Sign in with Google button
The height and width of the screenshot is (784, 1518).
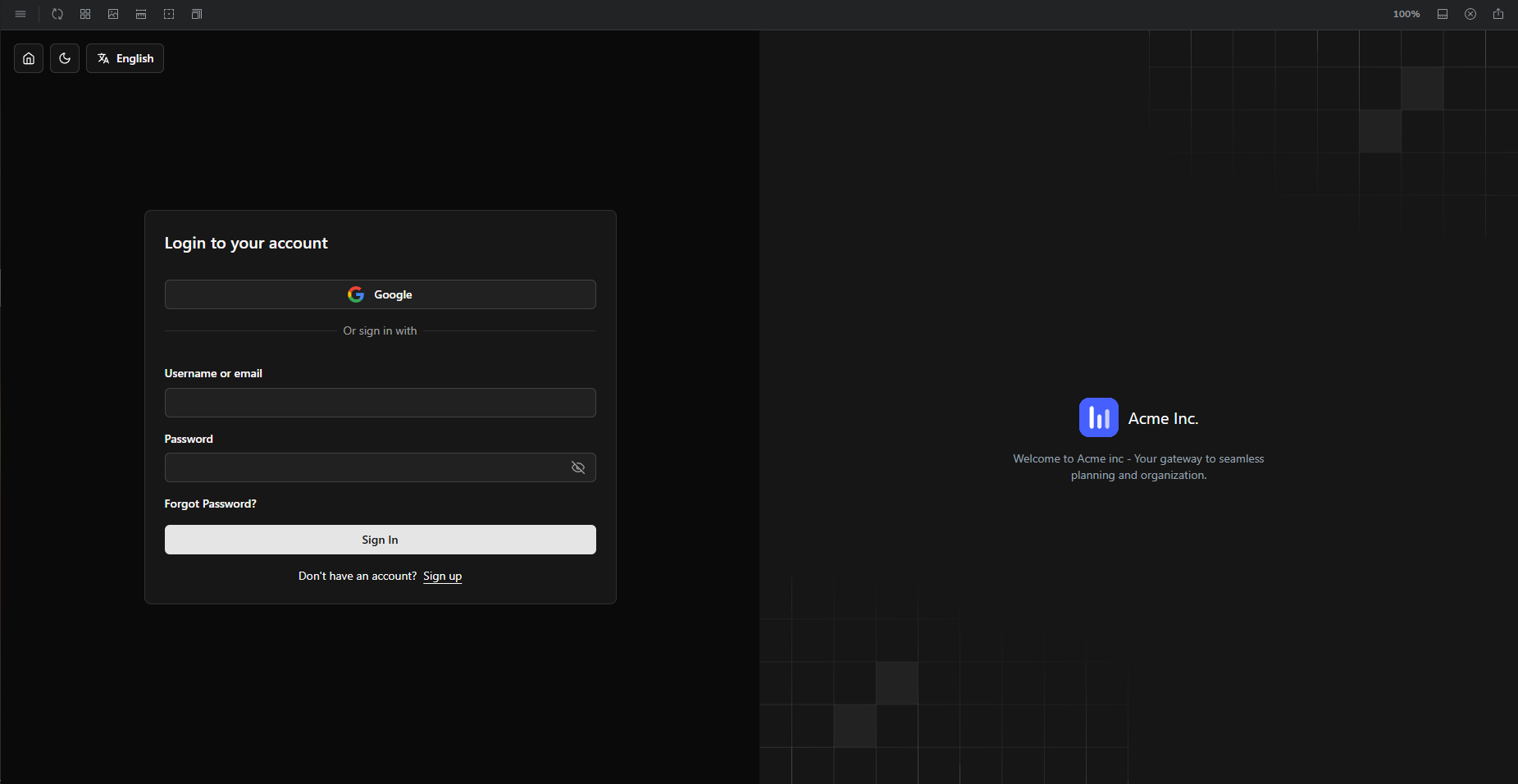(381, 294)
